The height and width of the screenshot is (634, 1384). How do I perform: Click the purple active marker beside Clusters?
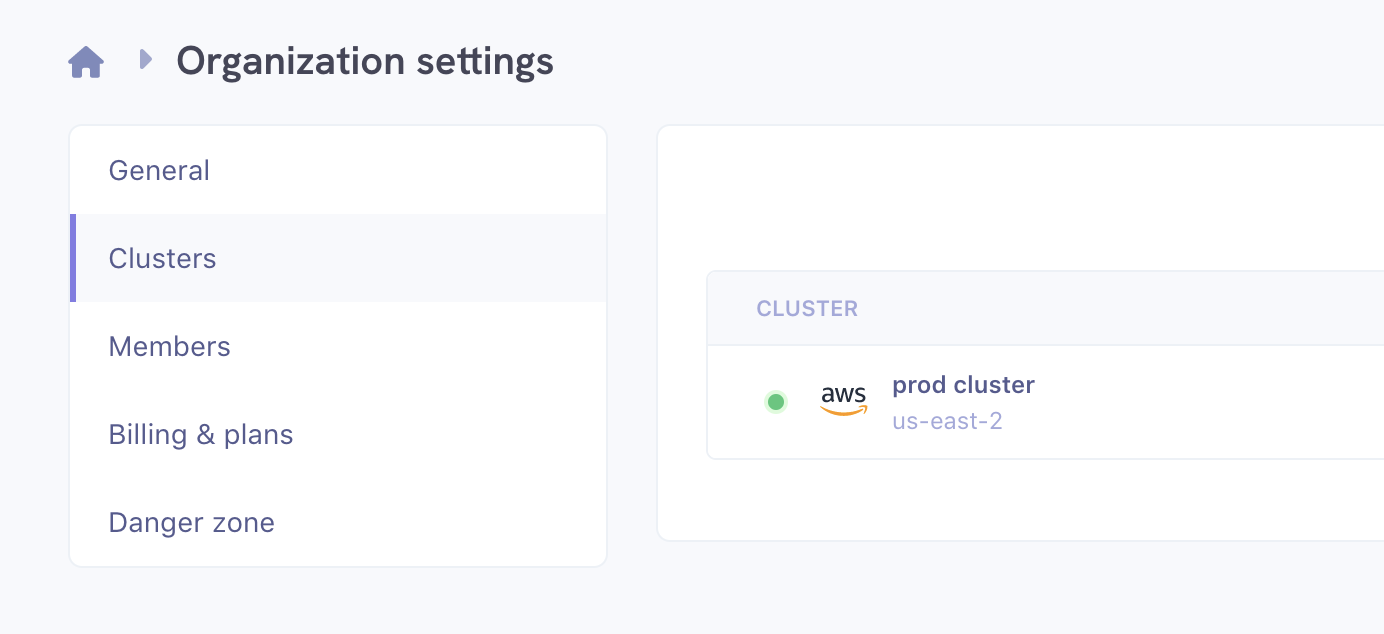coord(73,258)
